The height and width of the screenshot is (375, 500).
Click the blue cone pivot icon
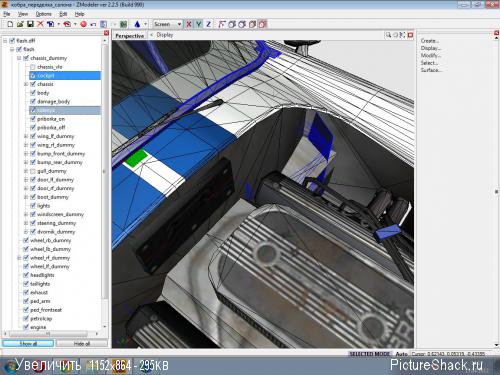pos(137,24)
